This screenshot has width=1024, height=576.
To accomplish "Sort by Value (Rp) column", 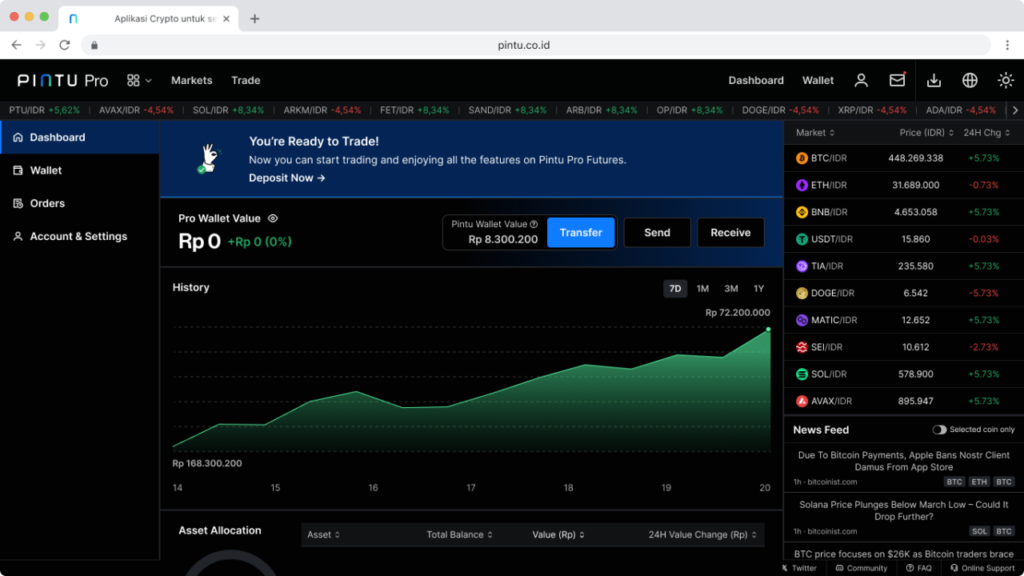I will coord(558,534).
